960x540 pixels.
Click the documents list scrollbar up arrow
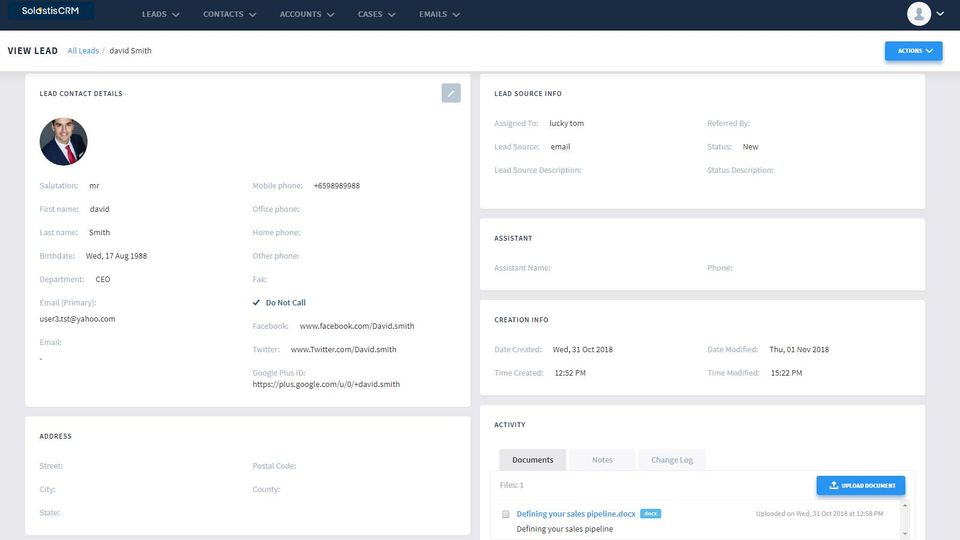point(905,505)
